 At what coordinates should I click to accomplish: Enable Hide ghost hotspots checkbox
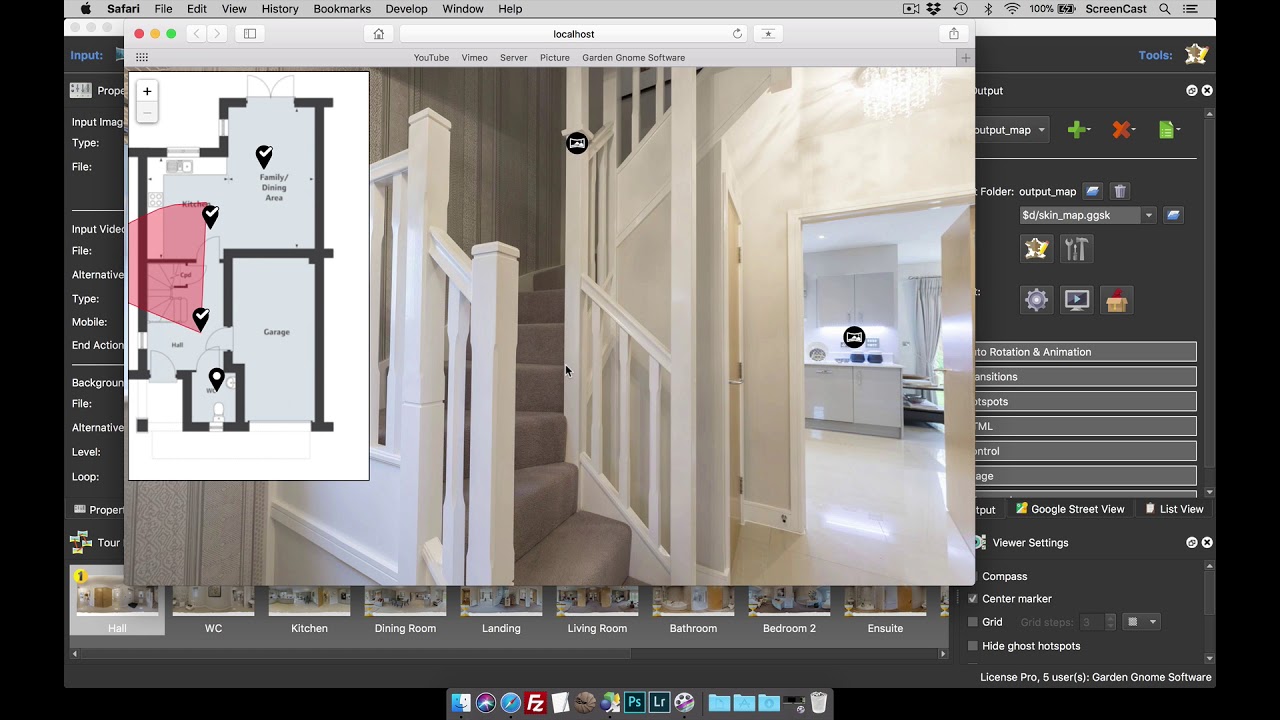pyautogui.click(x=973, y=646)
